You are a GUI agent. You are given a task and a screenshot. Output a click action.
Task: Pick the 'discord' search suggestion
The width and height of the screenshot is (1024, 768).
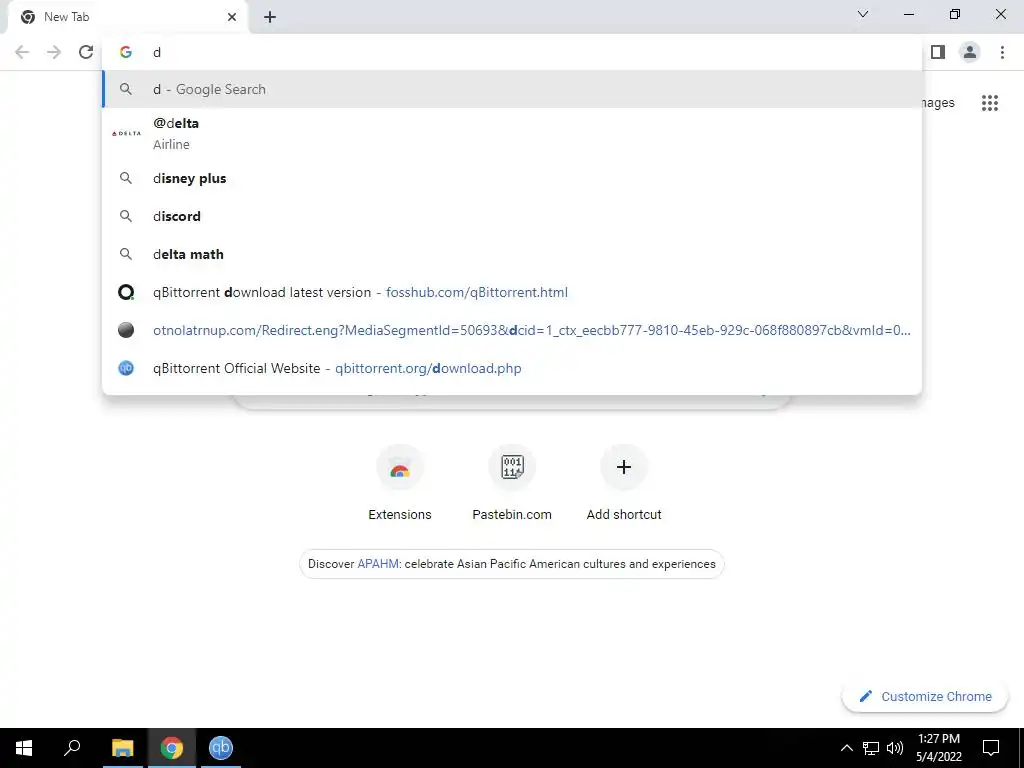tap(512, 216)
